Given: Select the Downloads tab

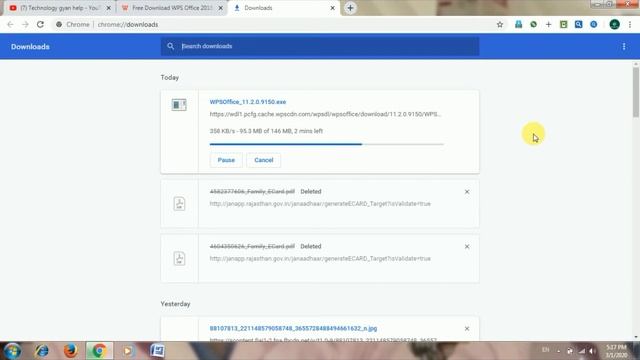Looking at the screenshot, I should [x=284, y=8].
